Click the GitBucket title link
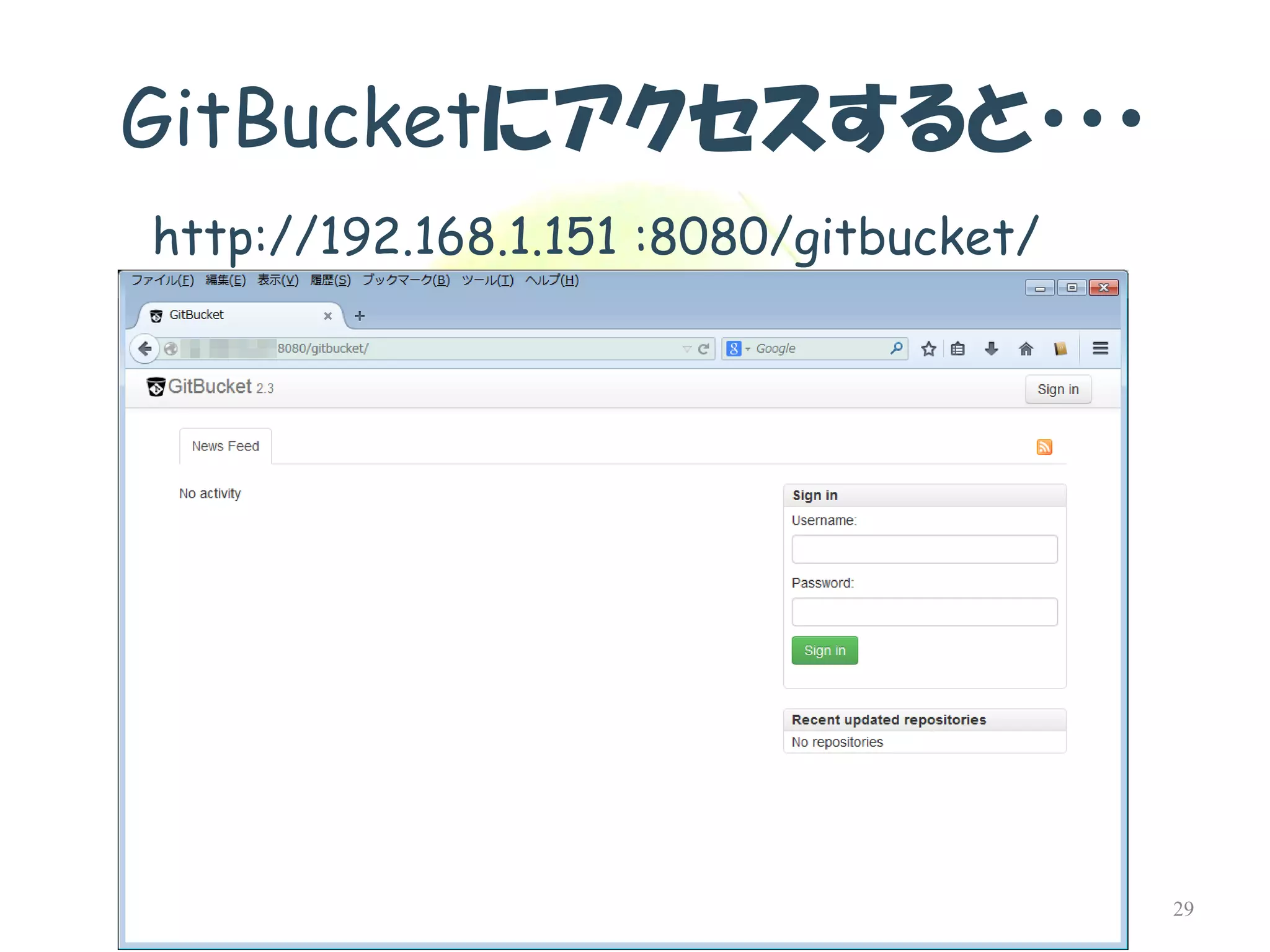Viewport: 1270px width, 952px height. point(210,387)
